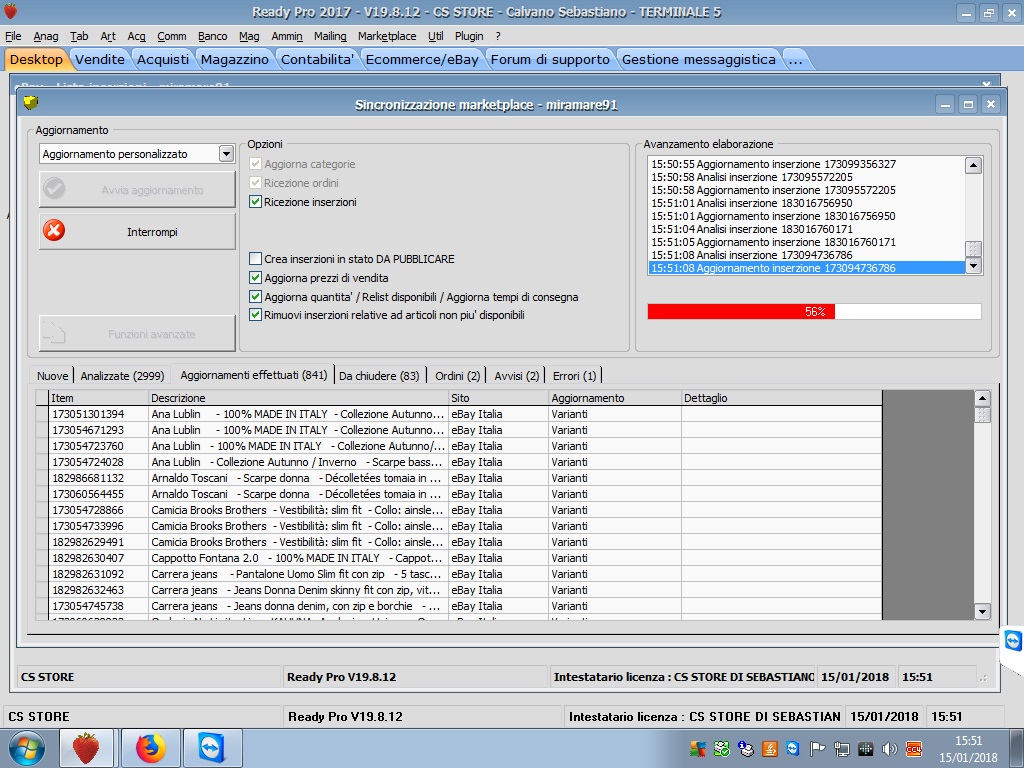Open Firefox from the taskbar
This screenshot has height=768, width=1024.
point(150,747)
